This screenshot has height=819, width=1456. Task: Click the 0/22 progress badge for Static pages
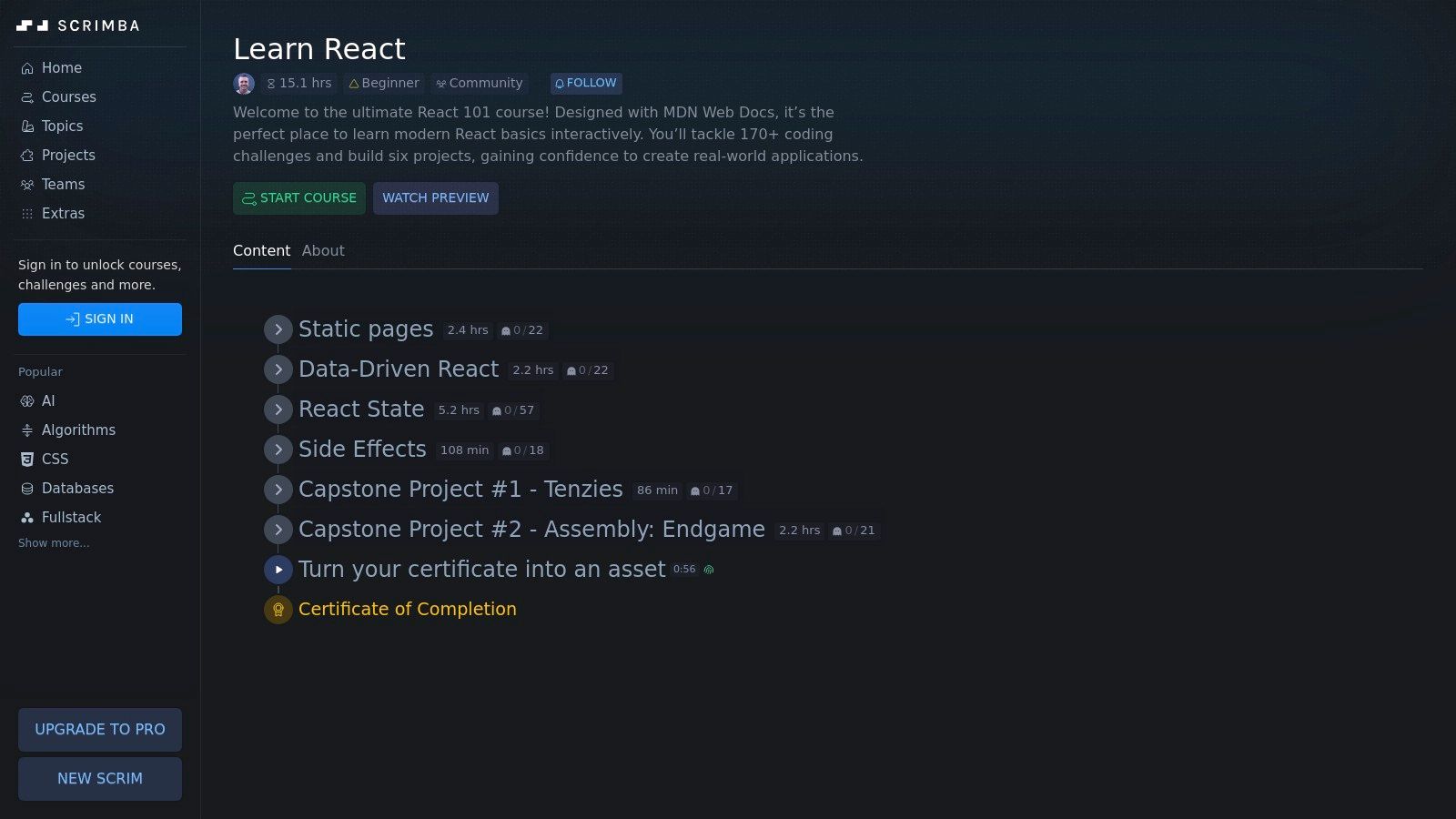pos(522,330)
